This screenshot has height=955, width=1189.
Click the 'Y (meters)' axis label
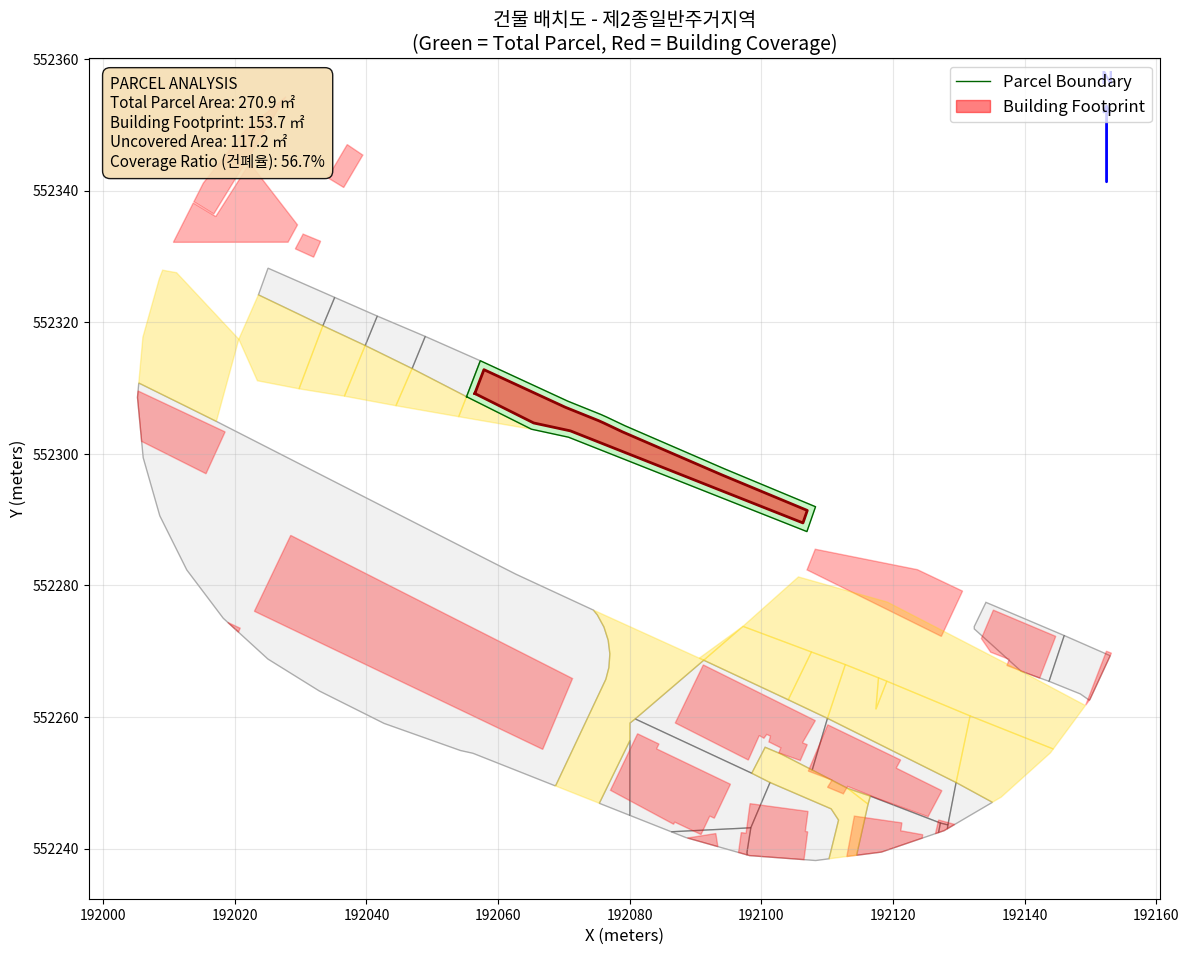[x=16, y=478]
